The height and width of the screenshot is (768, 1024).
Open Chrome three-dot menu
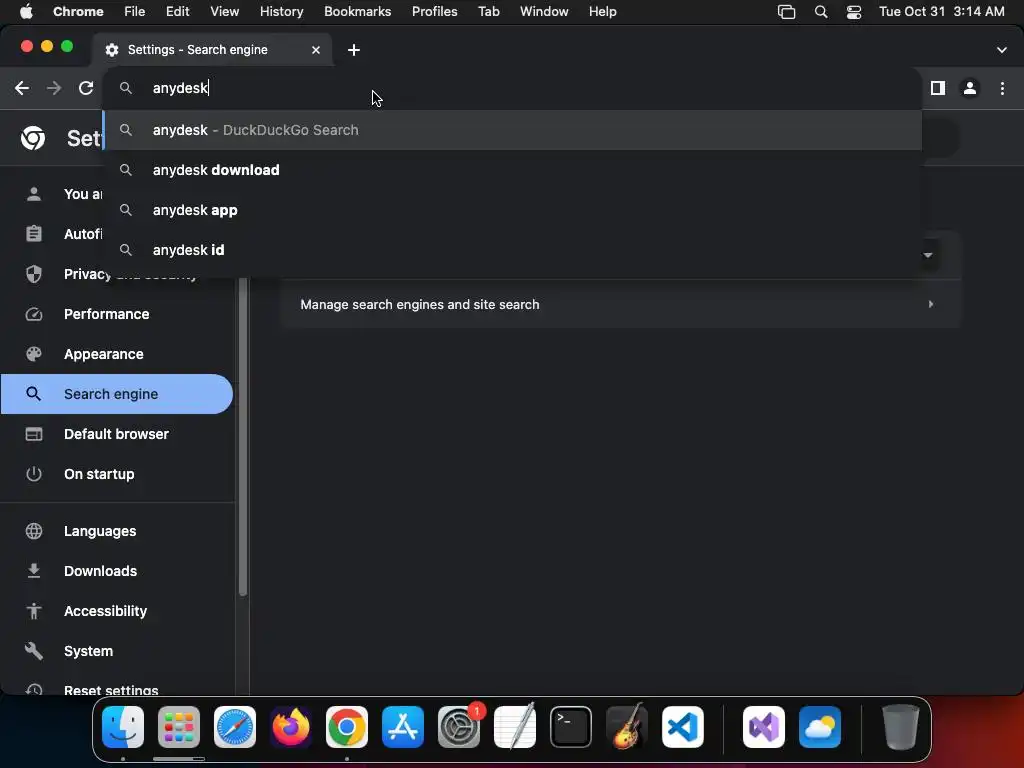pos(1002,88)
